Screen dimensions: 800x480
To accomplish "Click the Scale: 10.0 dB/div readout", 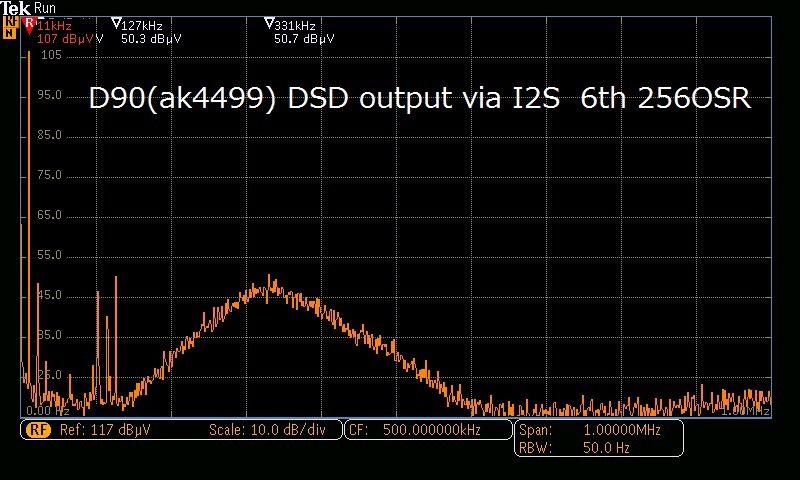I will point(267,430).
